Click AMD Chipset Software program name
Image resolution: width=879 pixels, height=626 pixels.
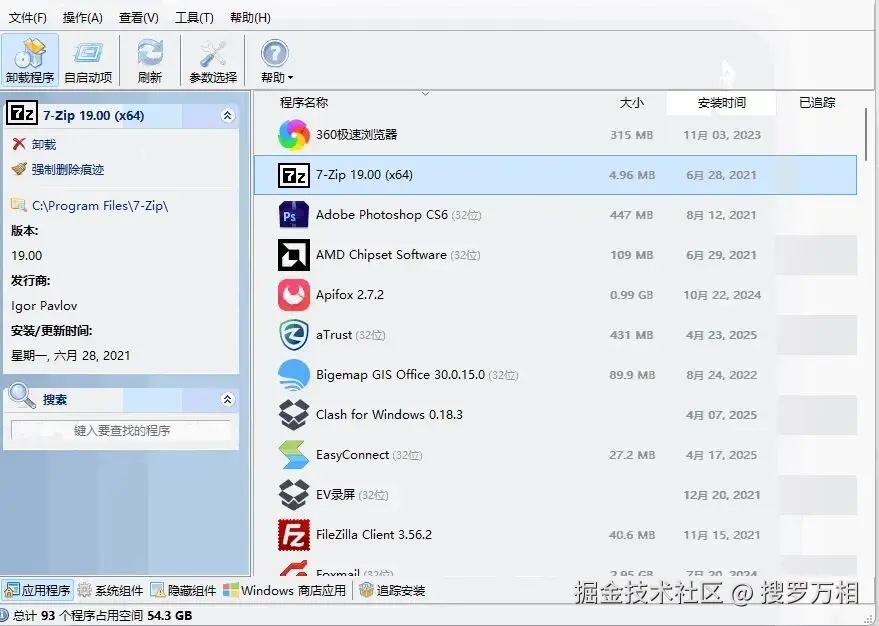click(x=381, y=255)
